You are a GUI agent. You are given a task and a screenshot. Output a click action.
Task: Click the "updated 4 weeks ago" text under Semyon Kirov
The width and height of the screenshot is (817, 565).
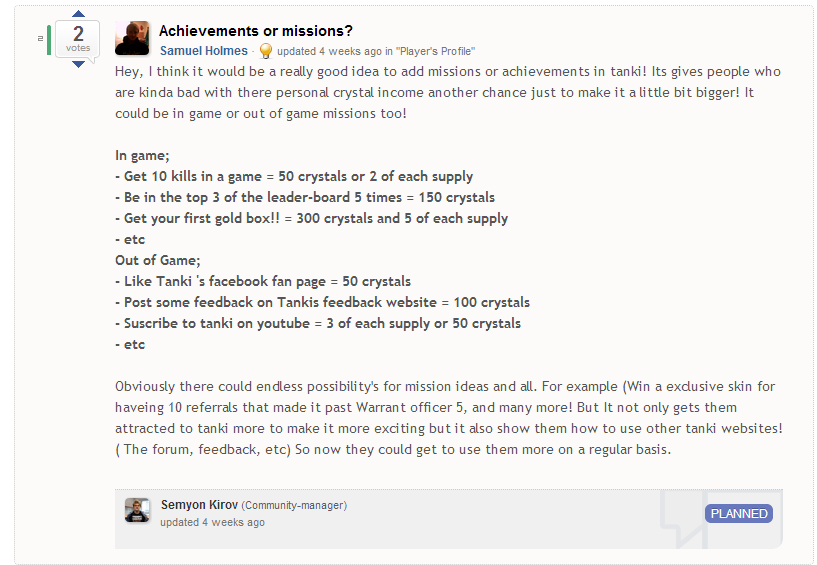coord(213,522)
